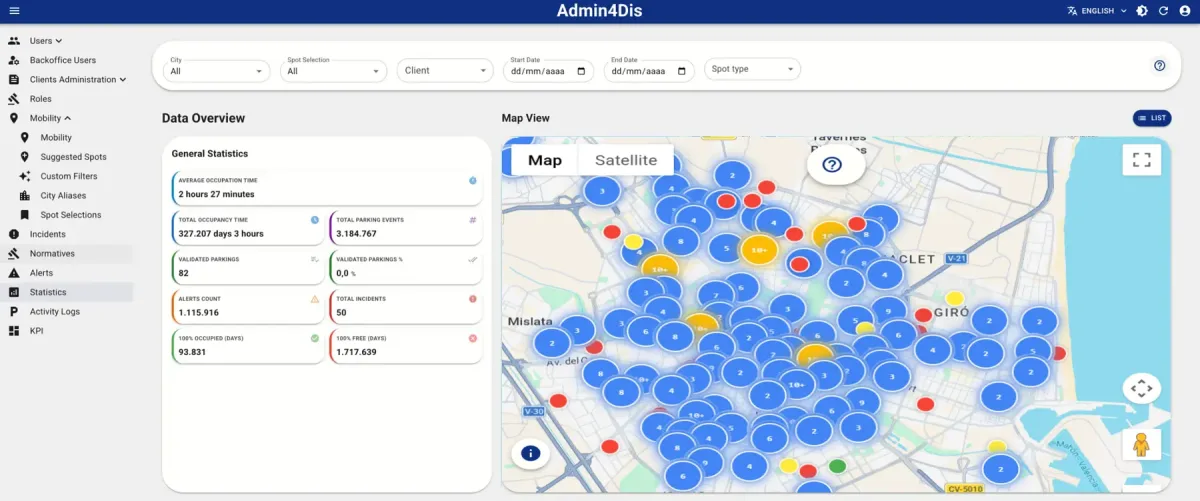Click the yellow marker near GIRO label
The width and height of the screenshot is (1200, 501).
955,298
